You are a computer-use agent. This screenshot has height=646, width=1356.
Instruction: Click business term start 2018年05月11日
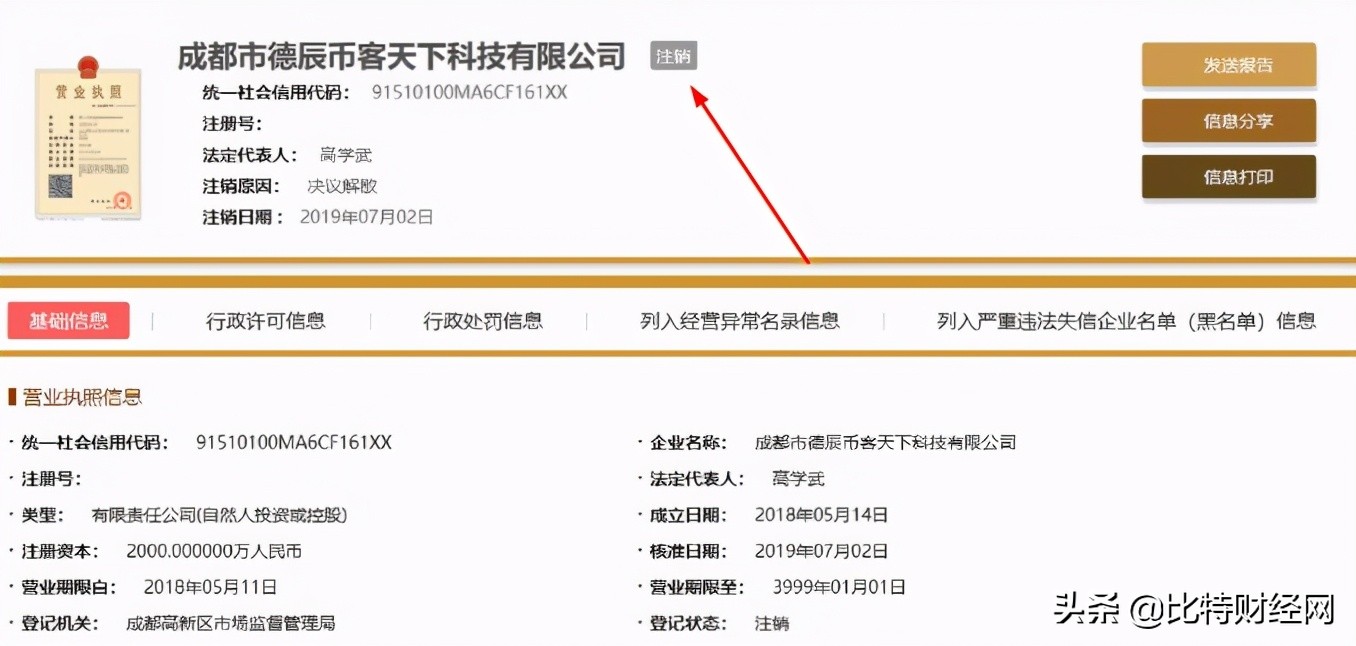(210, 587)
